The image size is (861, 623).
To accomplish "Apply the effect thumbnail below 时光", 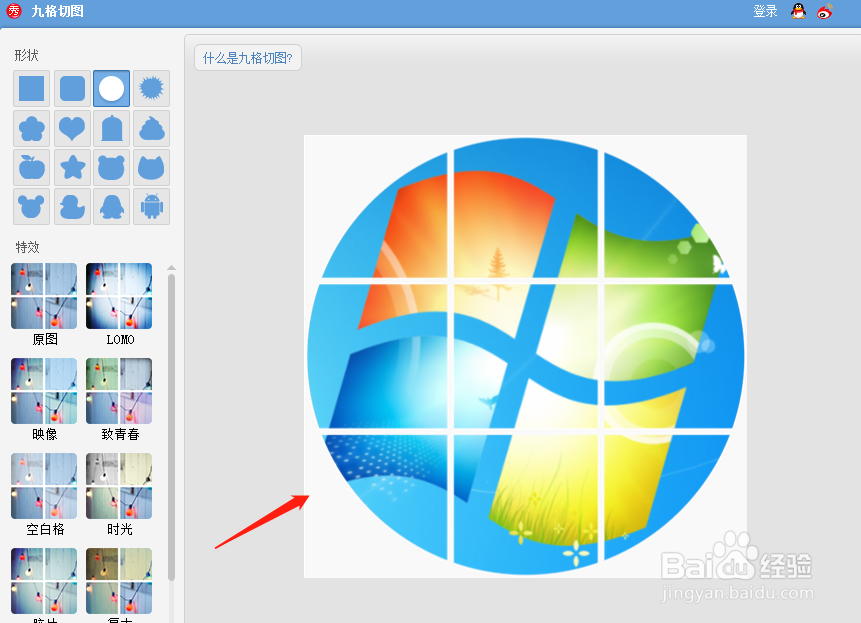I will [x=119, y=581].
